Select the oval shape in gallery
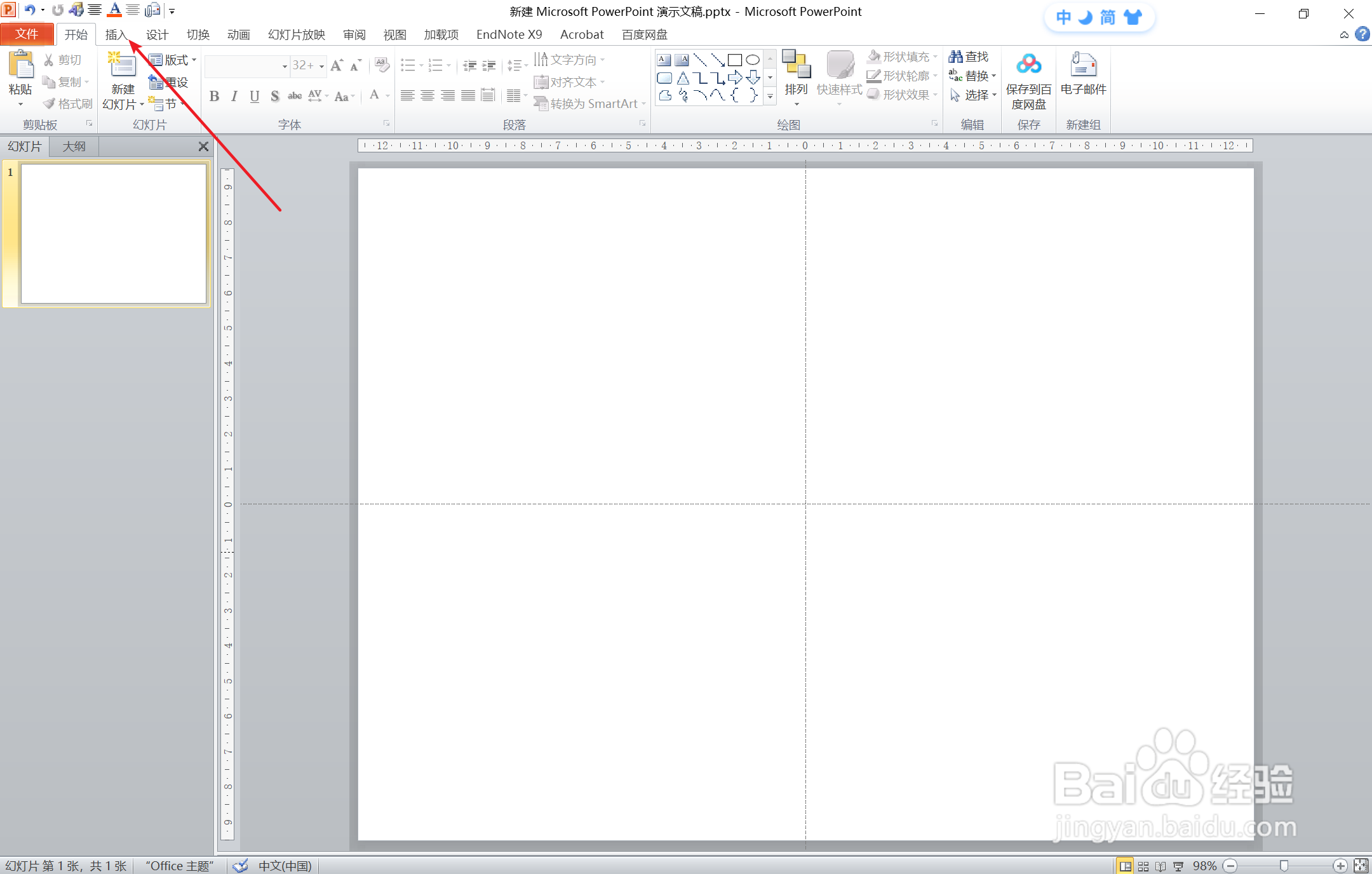The width and height of the screenshot is (1372, 874). tap(753, 60)
